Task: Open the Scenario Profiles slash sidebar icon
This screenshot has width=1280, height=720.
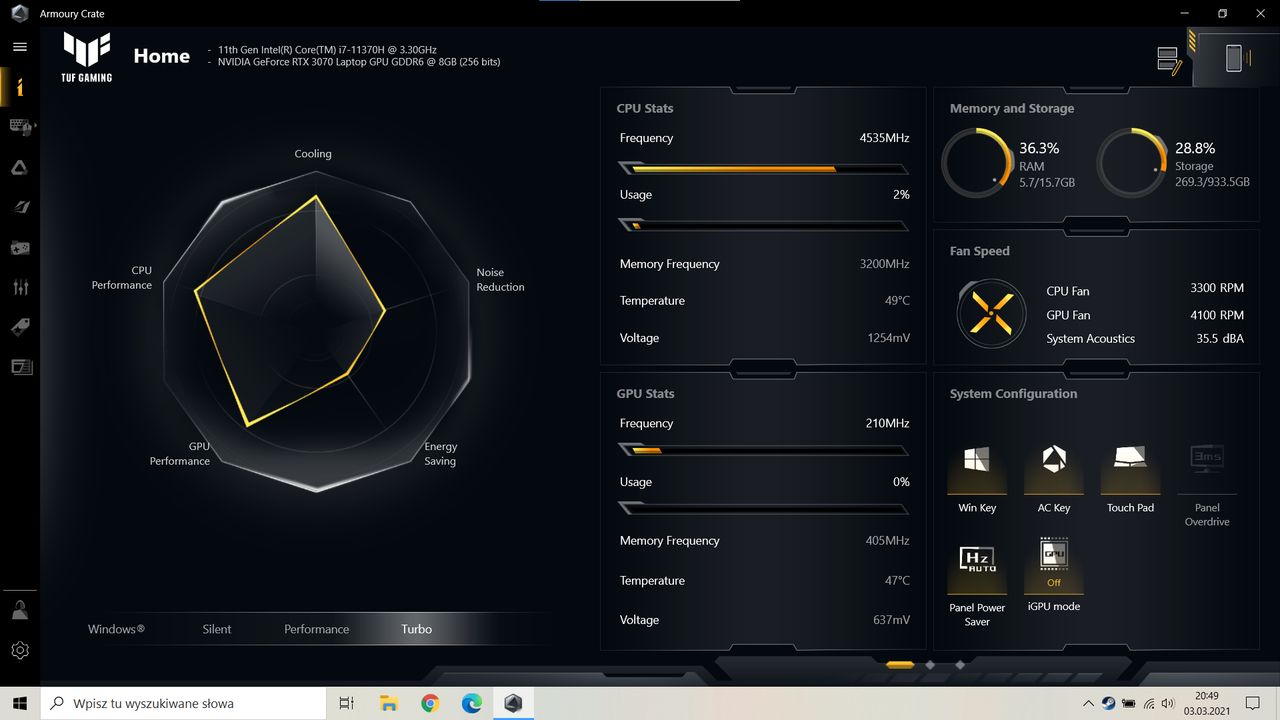Action: [20, 208]
